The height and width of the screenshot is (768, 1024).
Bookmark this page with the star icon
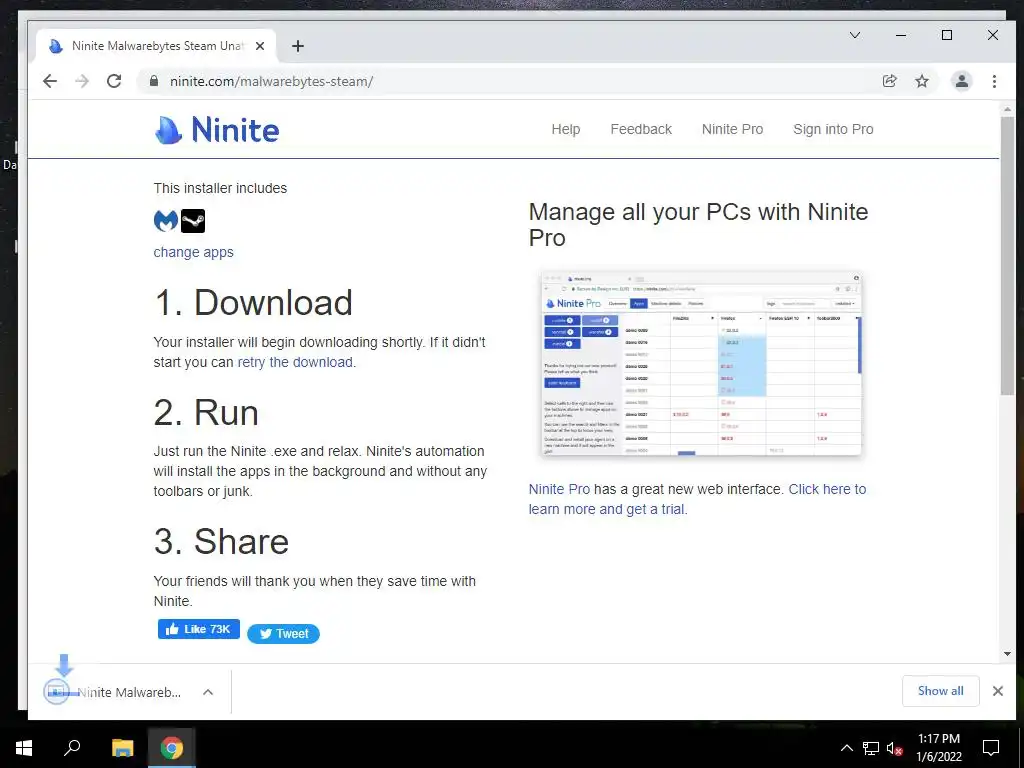[x=921, y=81]
